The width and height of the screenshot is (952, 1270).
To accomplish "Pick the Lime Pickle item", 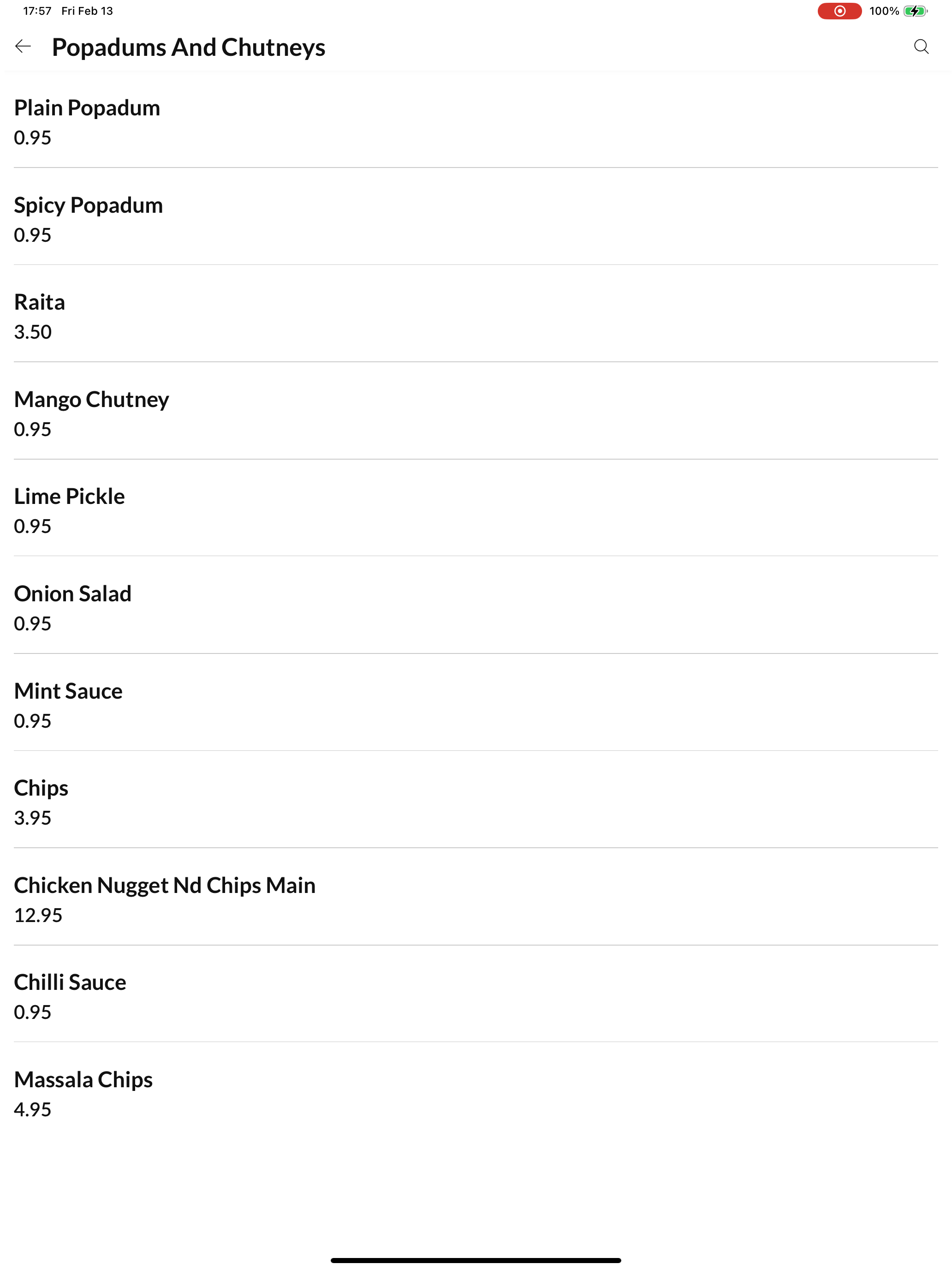I will (476, 509).
